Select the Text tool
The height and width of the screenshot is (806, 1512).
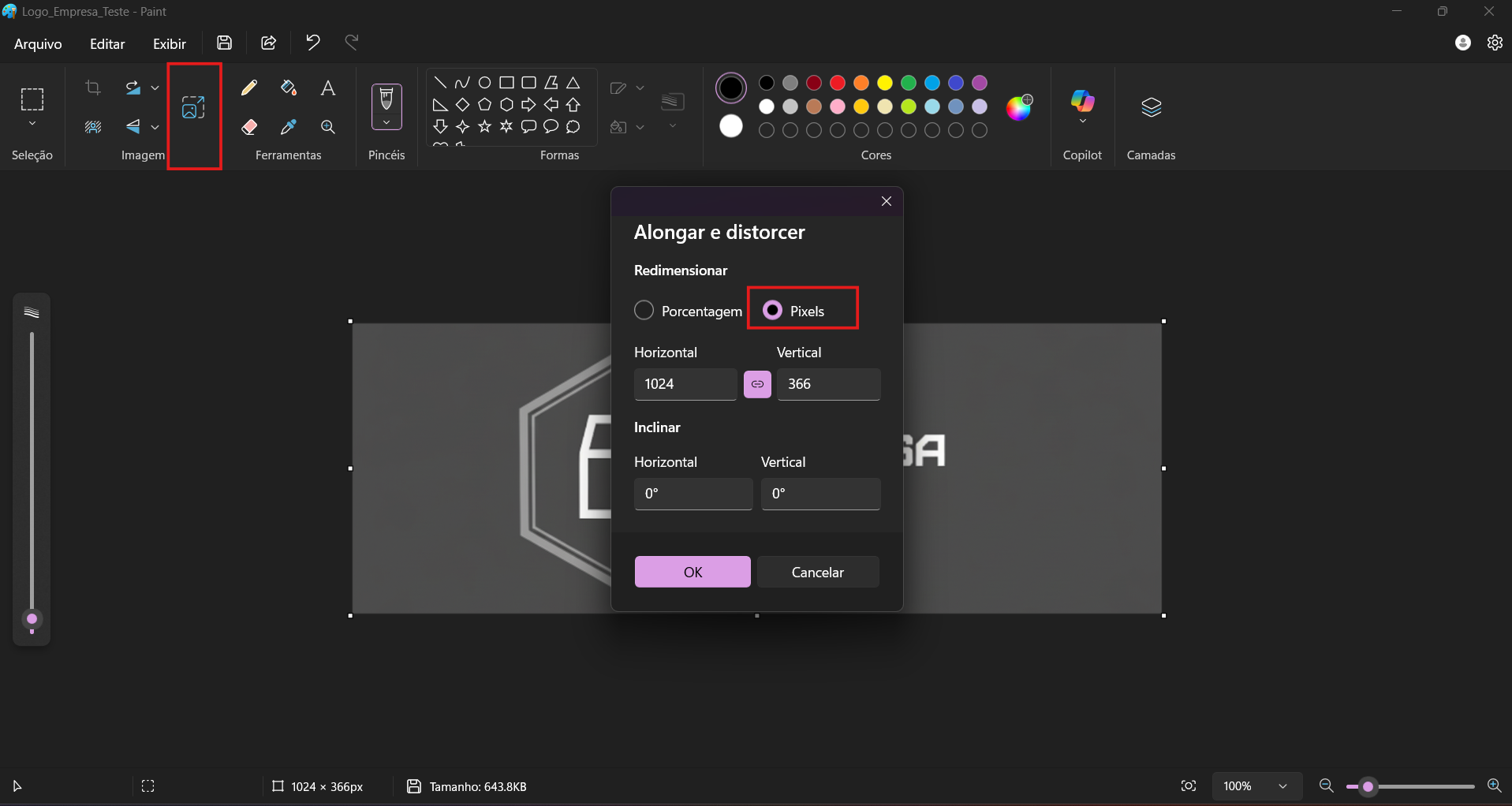328,88
